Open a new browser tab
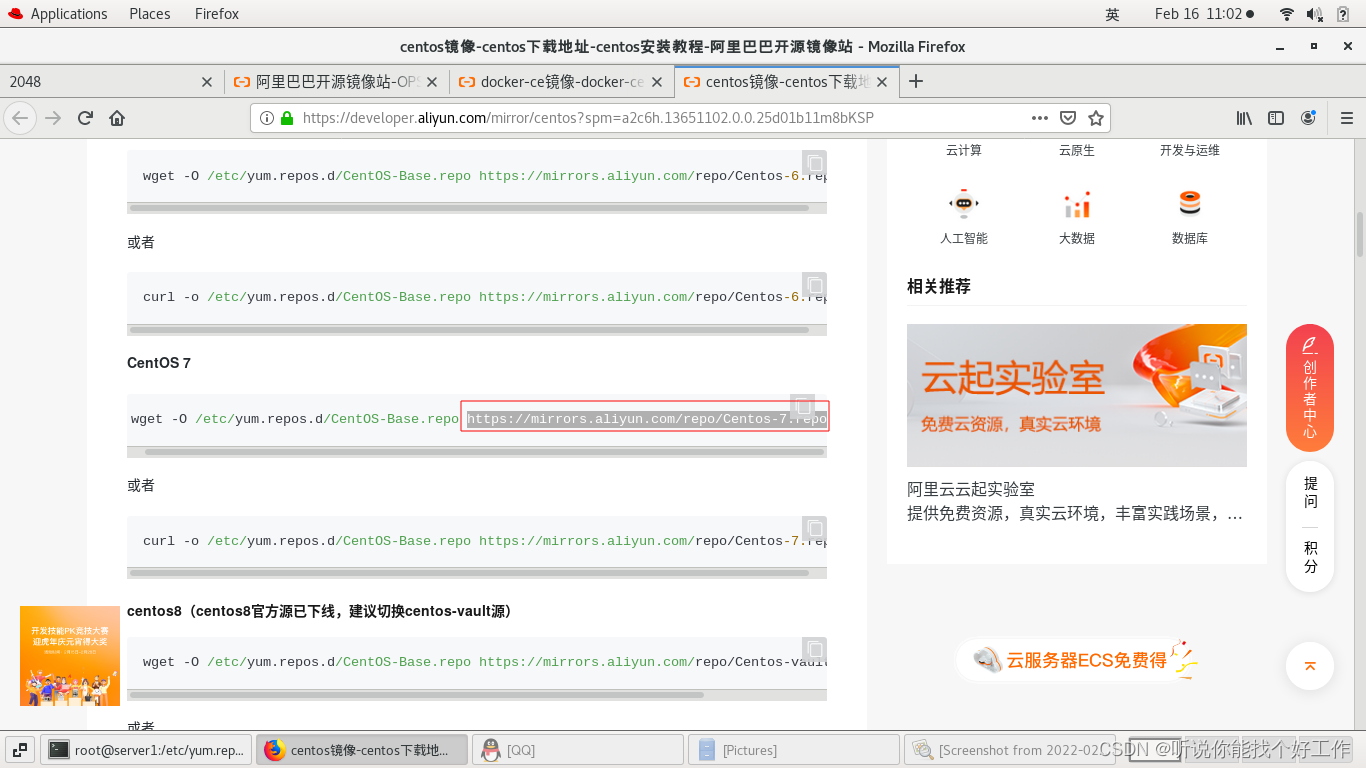The height and width of the screenshot is (768, 1366). pos(916,81)
